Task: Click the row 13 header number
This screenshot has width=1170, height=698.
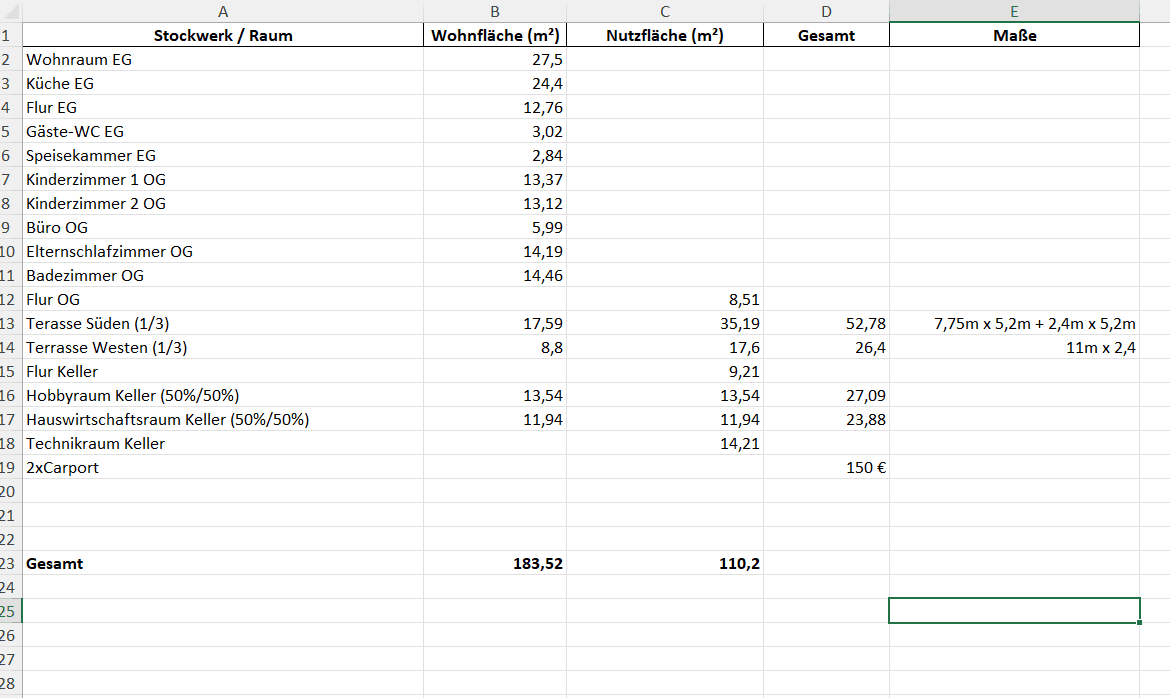Action: pyautogui.click(x=6, y=323)
